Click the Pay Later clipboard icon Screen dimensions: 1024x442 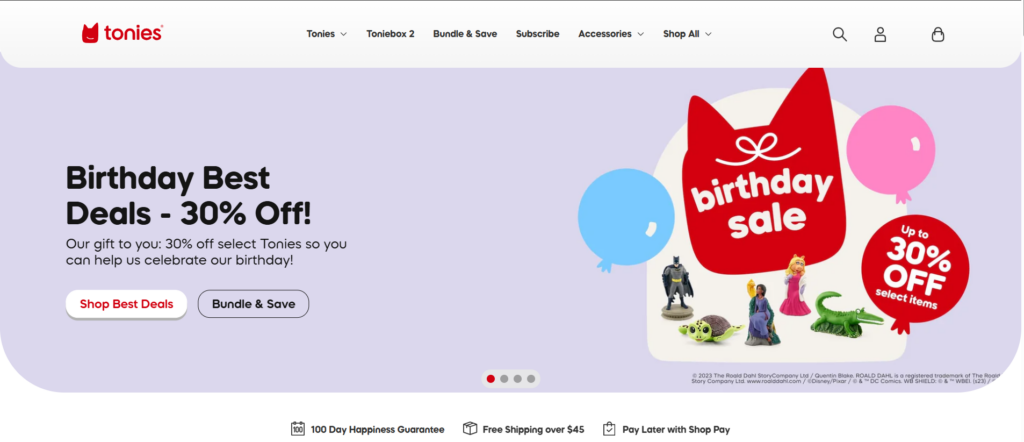point(609,429)
